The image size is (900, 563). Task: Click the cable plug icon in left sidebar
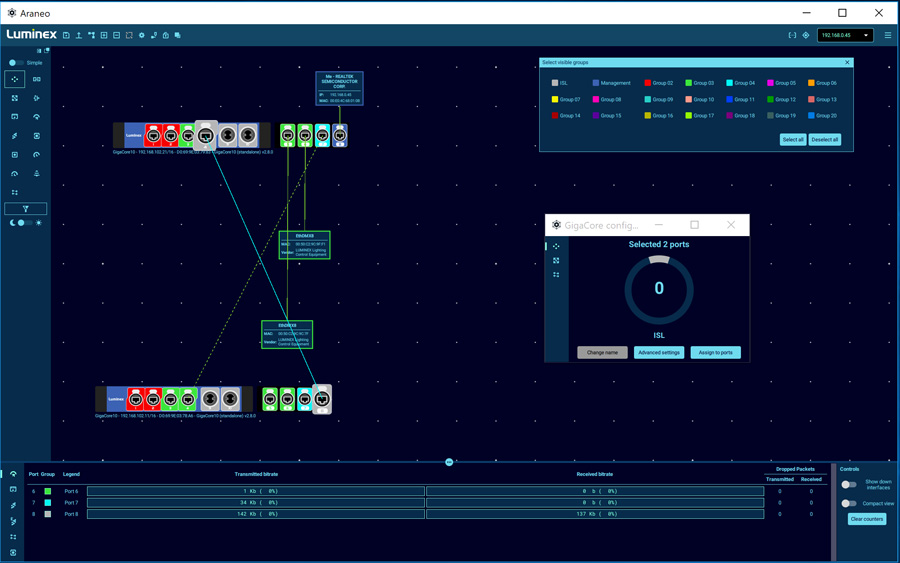click(x=15, y=136)
